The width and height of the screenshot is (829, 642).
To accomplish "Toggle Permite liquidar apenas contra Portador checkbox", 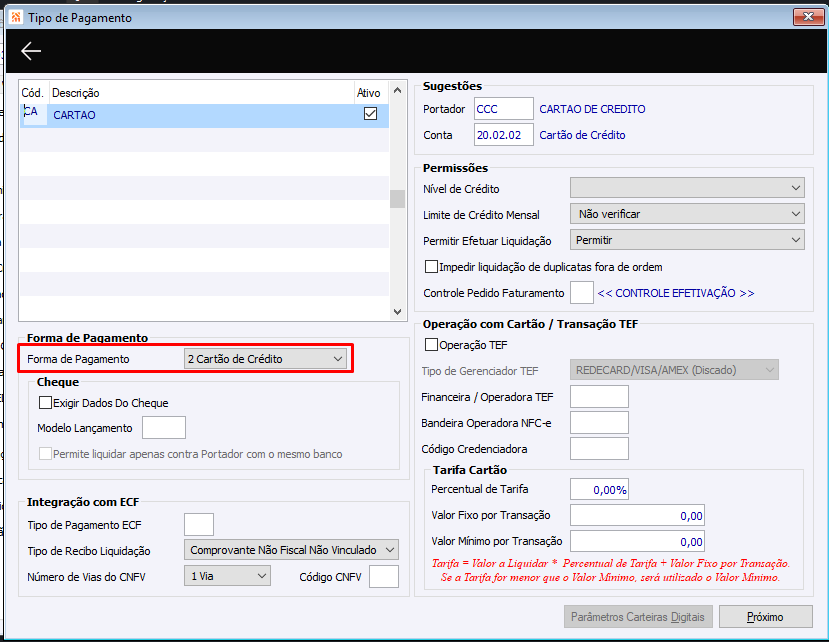I will (45, 454).
